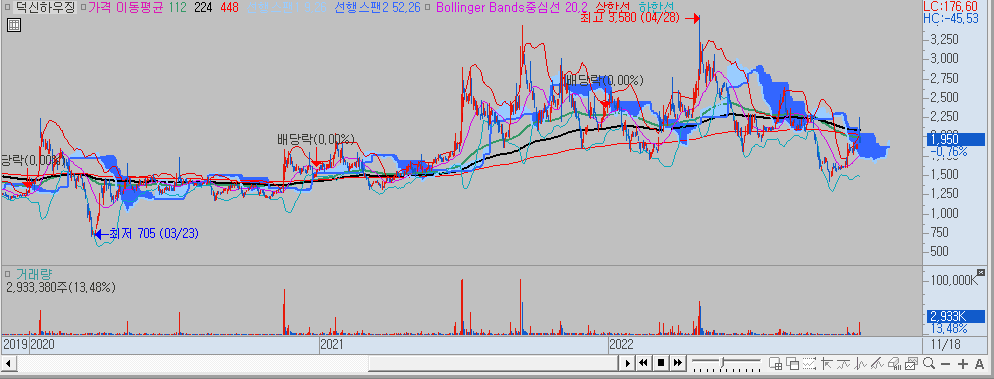The width and height of the screenshot is (994, 379).
Task: Click the arrow-to-corner chart icon
Action: pyautogui.click(x=826, y=363)
